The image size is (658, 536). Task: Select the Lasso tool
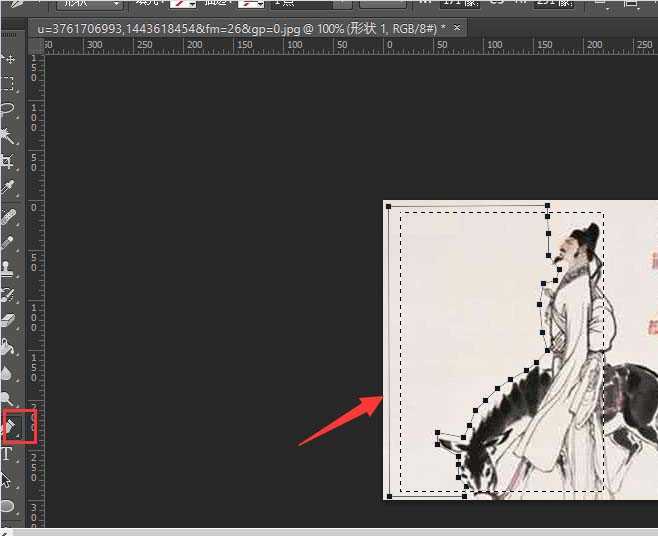(9, 110)
